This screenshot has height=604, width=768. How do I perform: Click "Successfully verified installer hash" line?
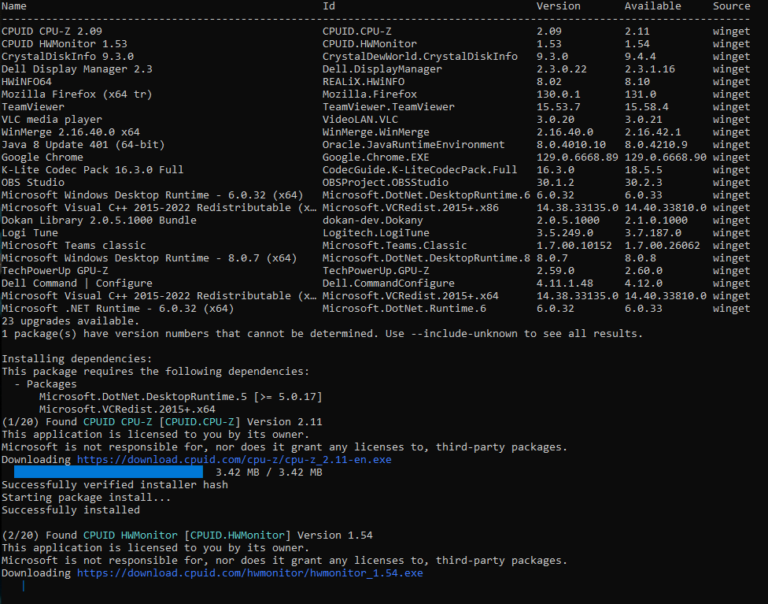click(114, 485)
